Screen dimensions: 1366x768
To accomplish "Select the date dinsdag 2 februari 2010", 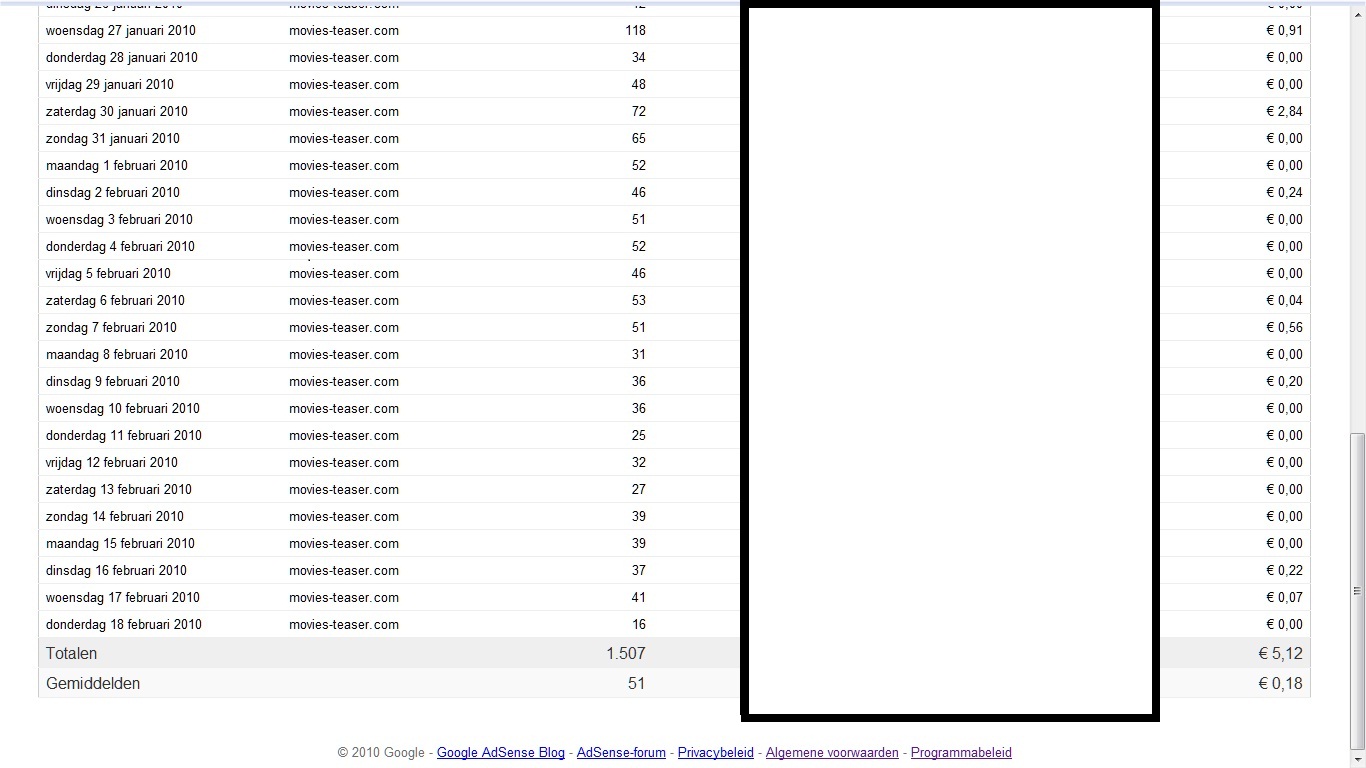I will click(x=113, y=192).
